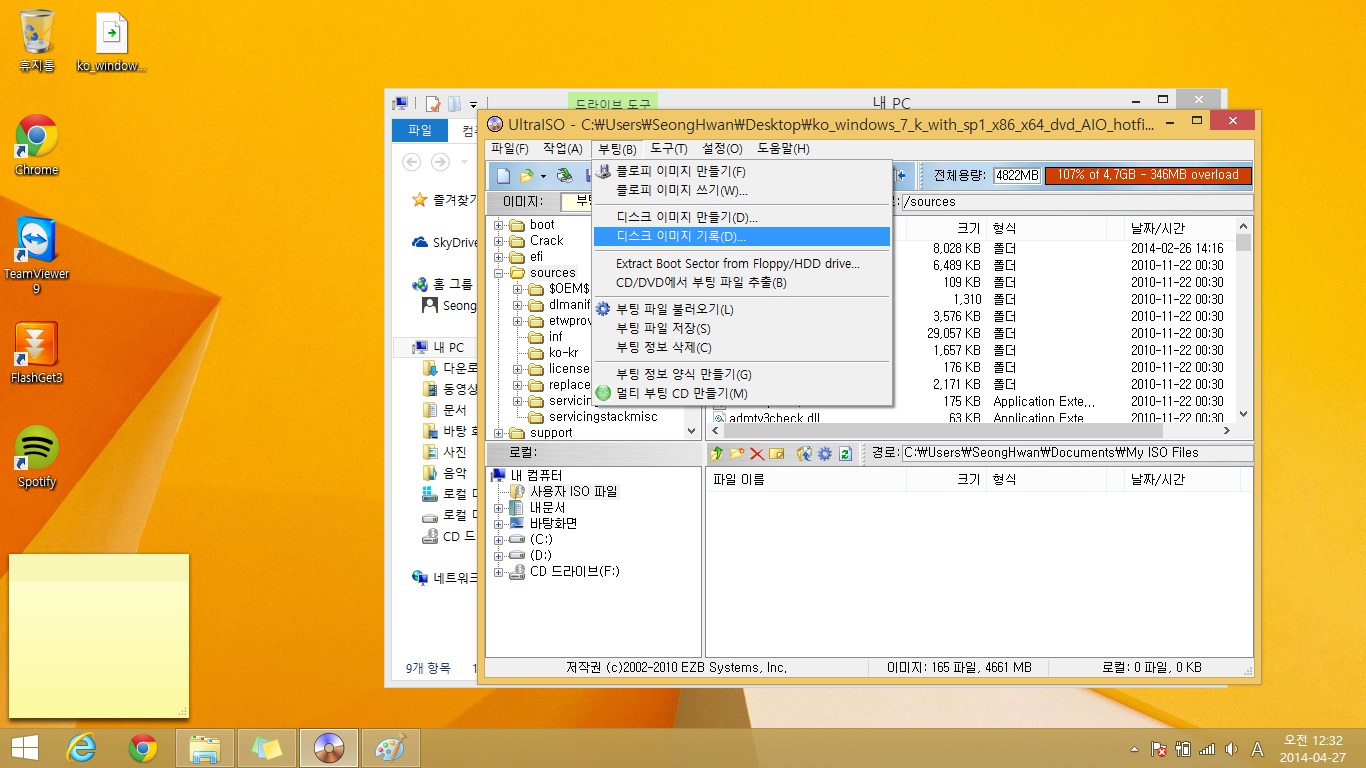Click the Up folder icon in local toolbar

point(717,453)
